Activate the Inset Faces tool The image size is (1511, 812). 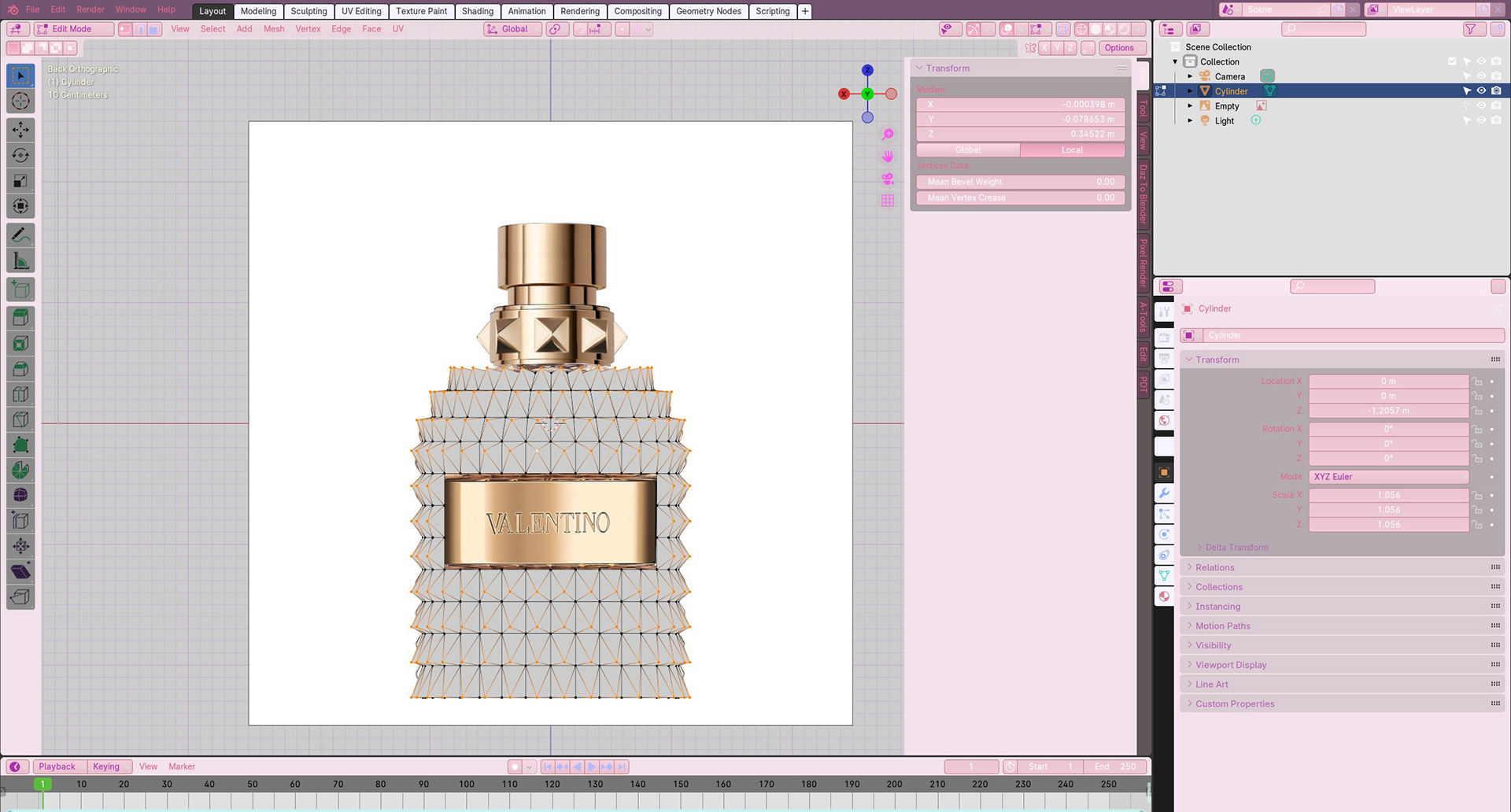pyautogui.click(x=20, y=344)
